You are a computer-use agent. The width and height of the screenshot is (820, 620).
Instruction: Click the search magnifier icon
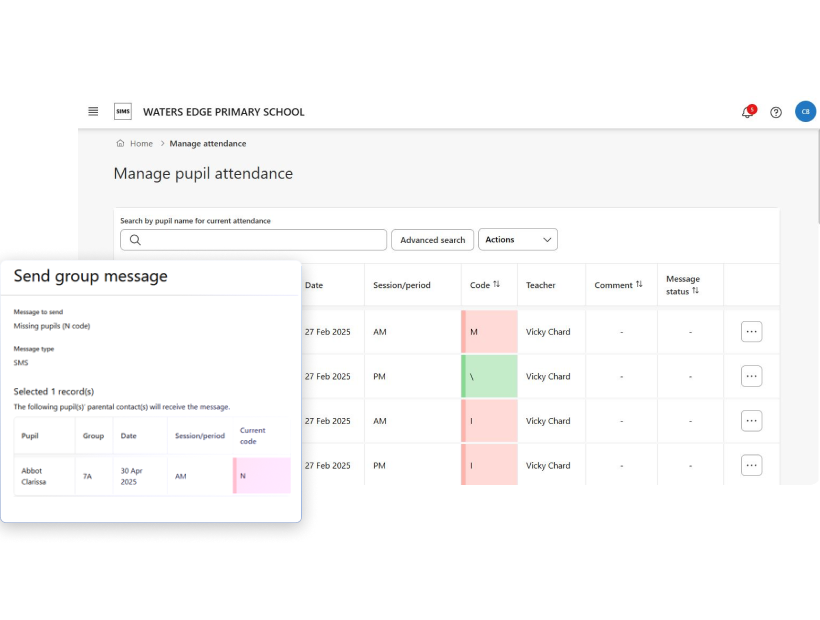135,240
